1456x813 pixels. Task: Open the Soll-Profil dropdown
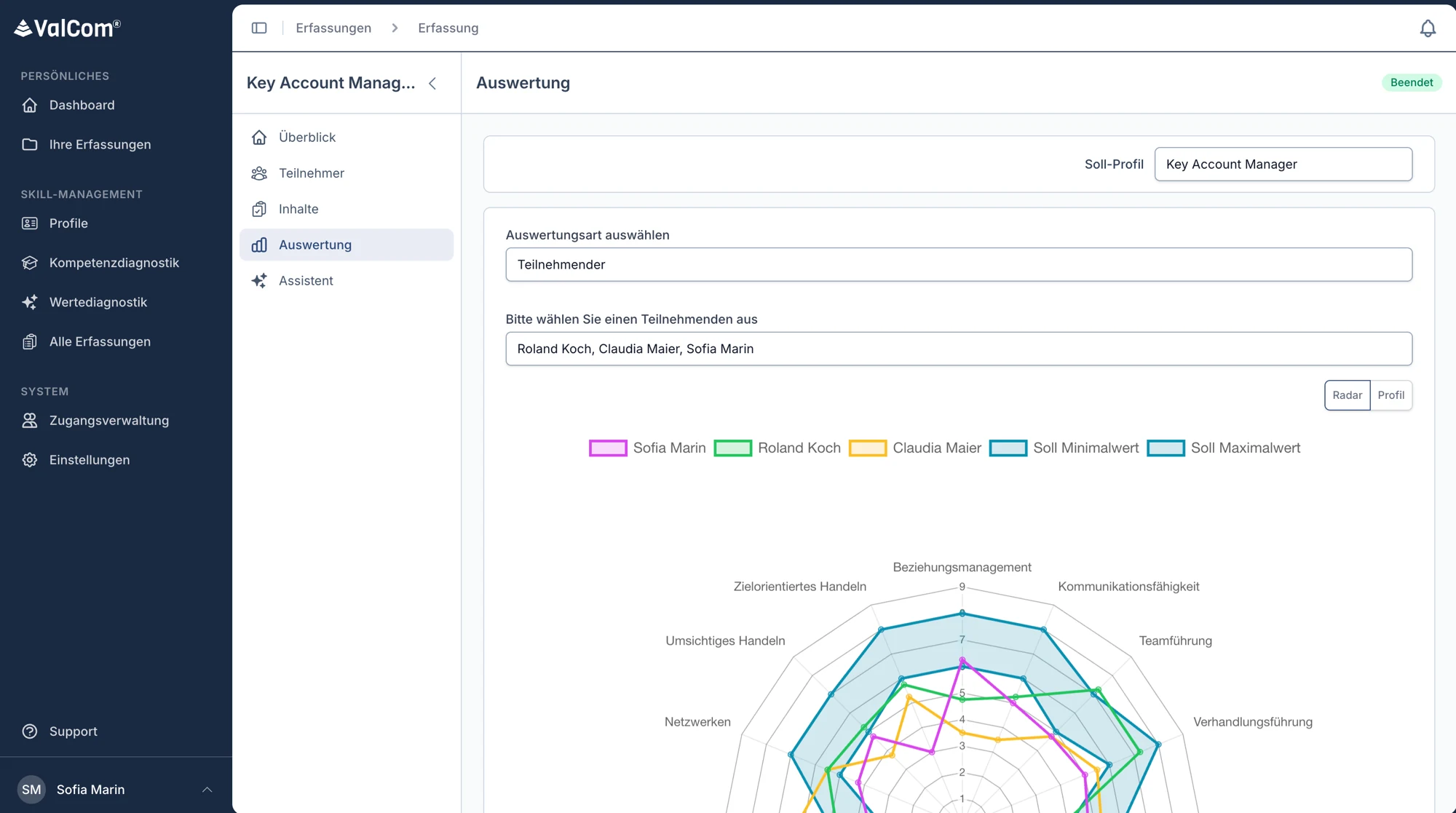coord(1283,164)
